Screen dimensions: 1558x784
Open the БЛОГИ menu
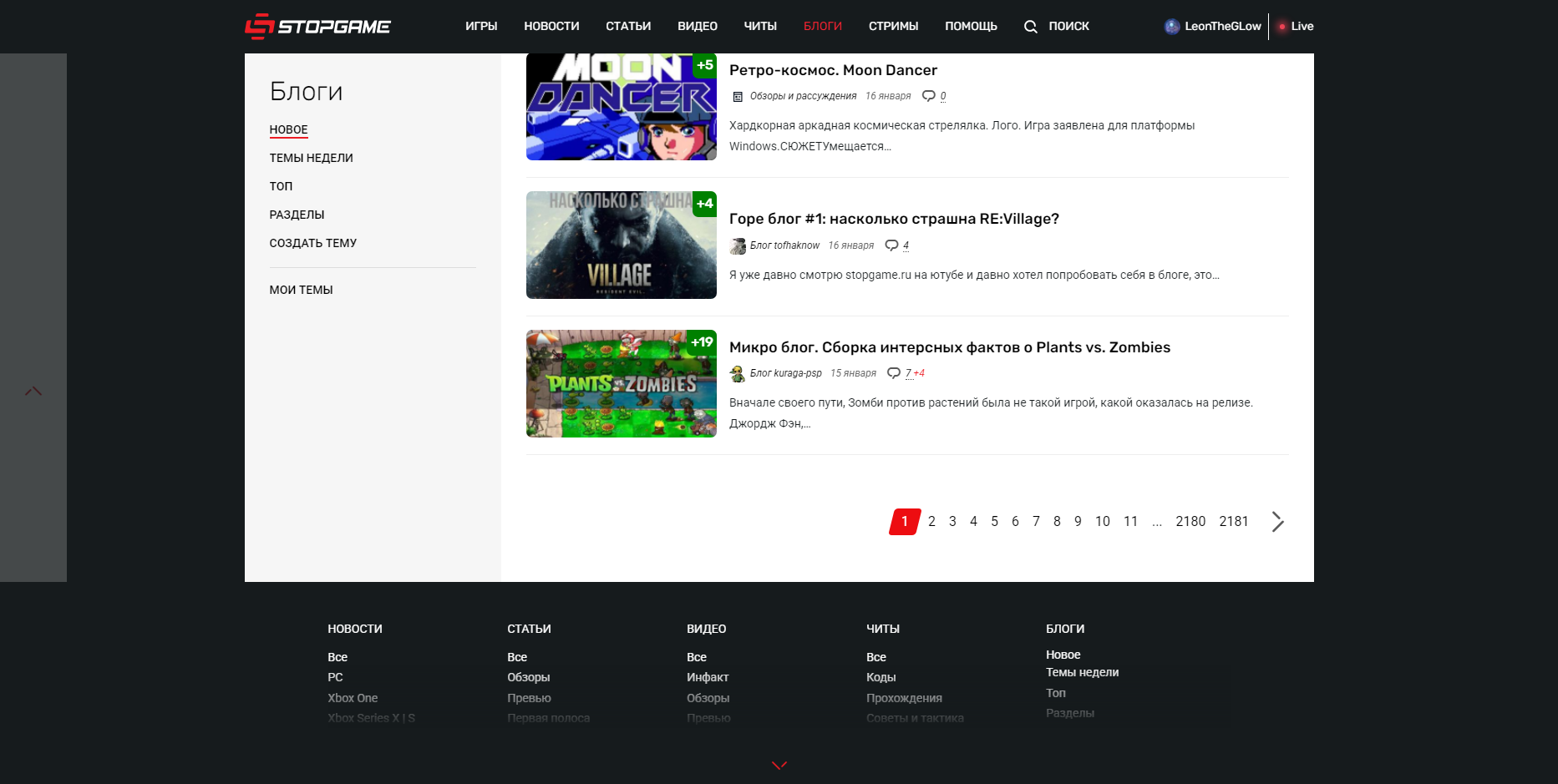tap(823, 27)
